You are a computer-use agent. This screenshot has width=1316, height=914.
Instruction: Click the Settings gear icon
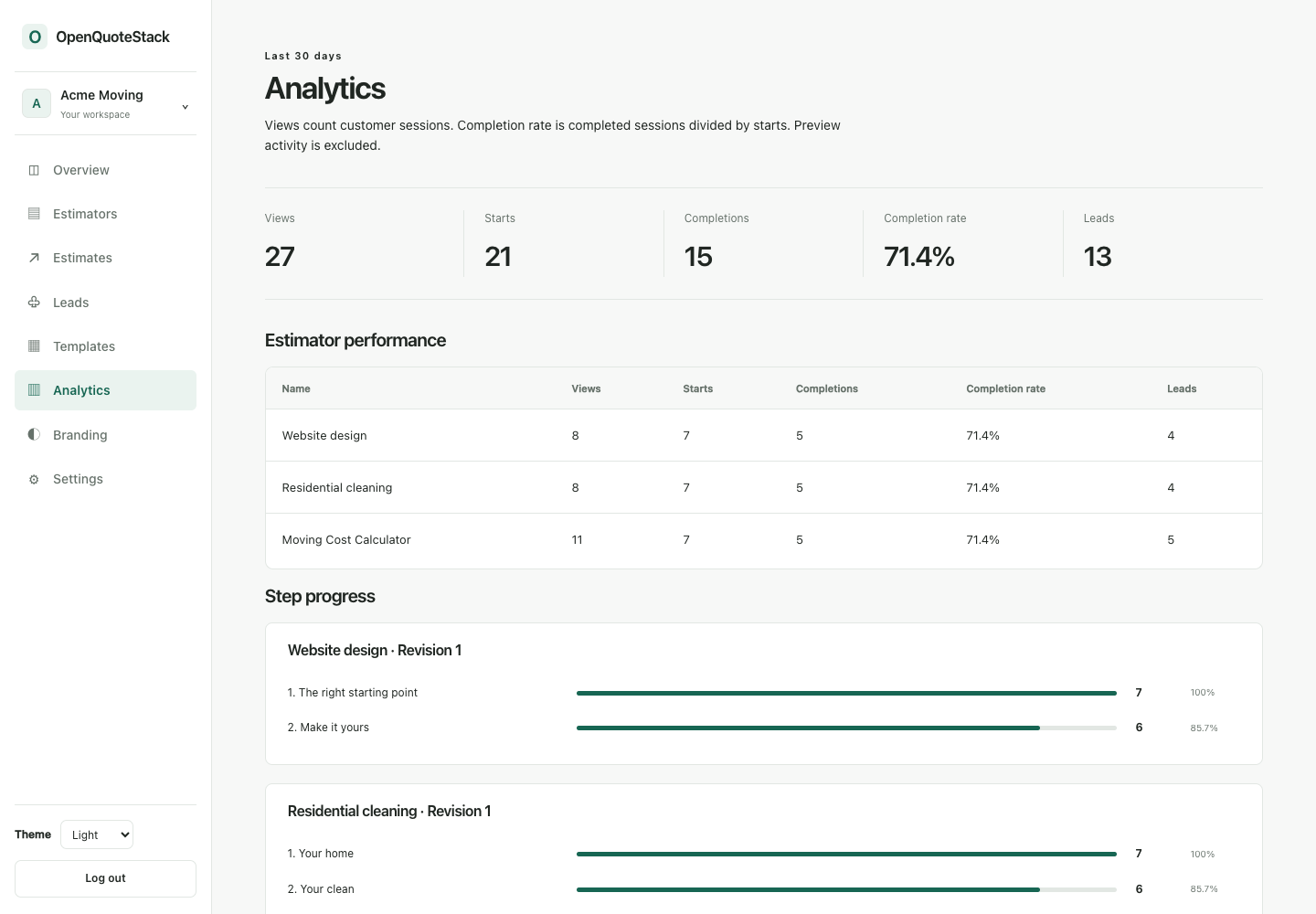[34, 479]
